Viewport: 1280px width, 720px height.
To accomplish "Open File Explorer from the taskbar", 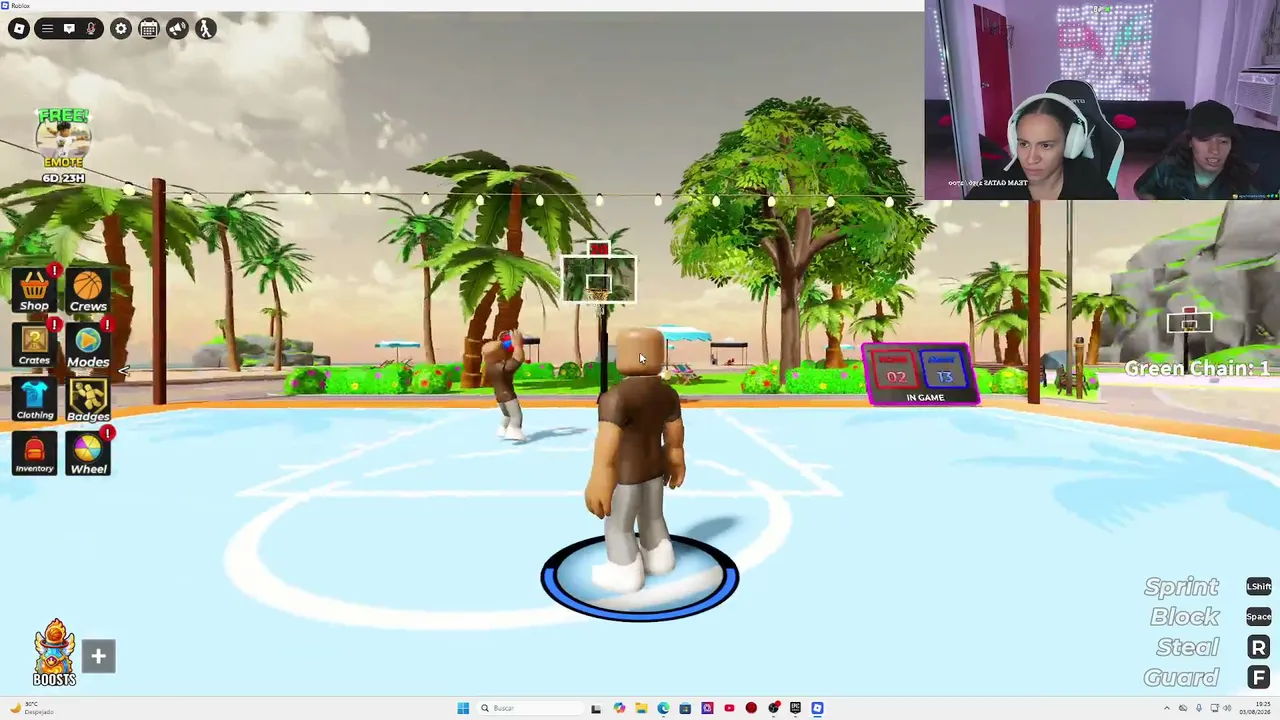I will 641,708.
